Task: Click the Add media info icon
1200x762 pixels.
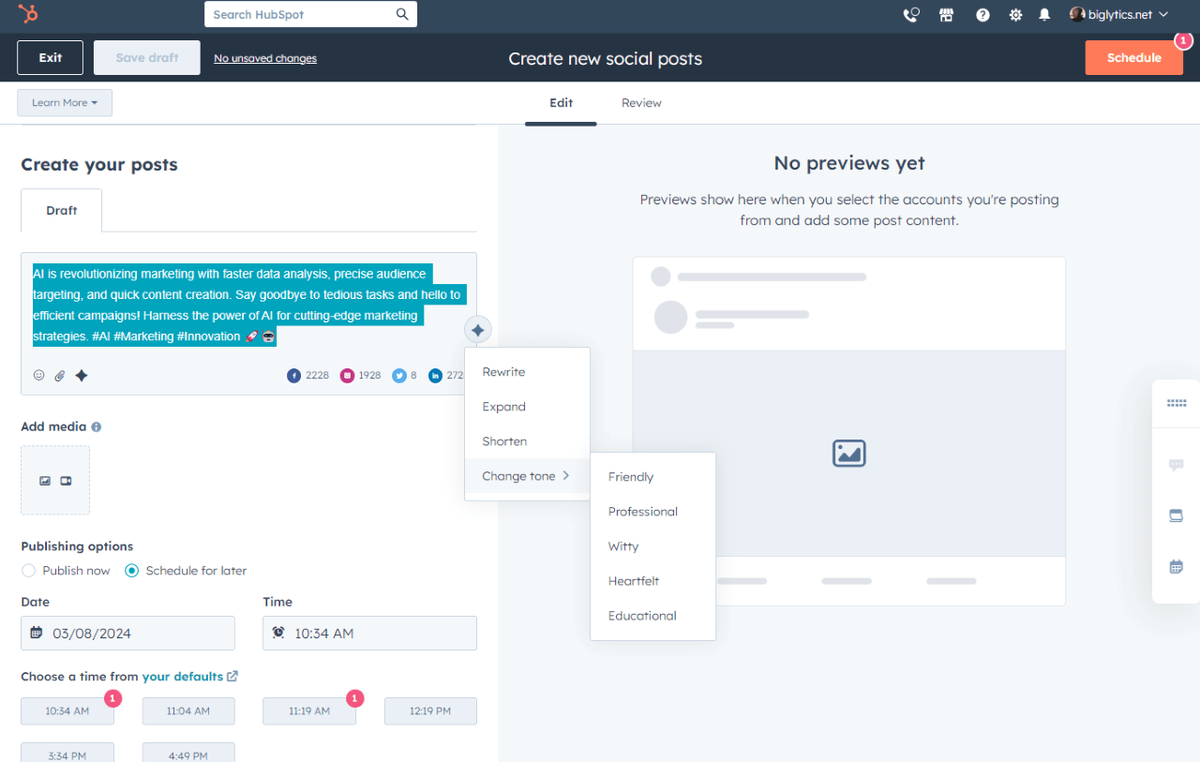Action: click(96, 427)
